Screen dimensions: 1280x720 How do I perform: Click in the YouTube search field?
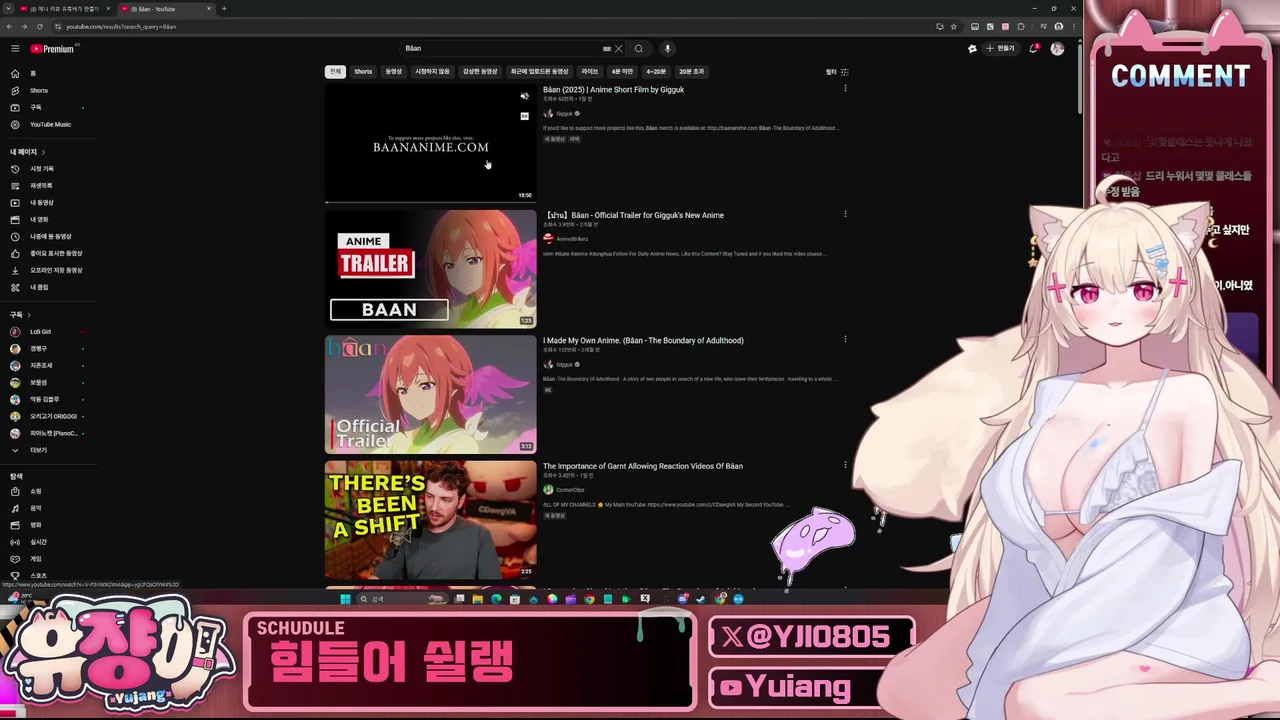500,48
